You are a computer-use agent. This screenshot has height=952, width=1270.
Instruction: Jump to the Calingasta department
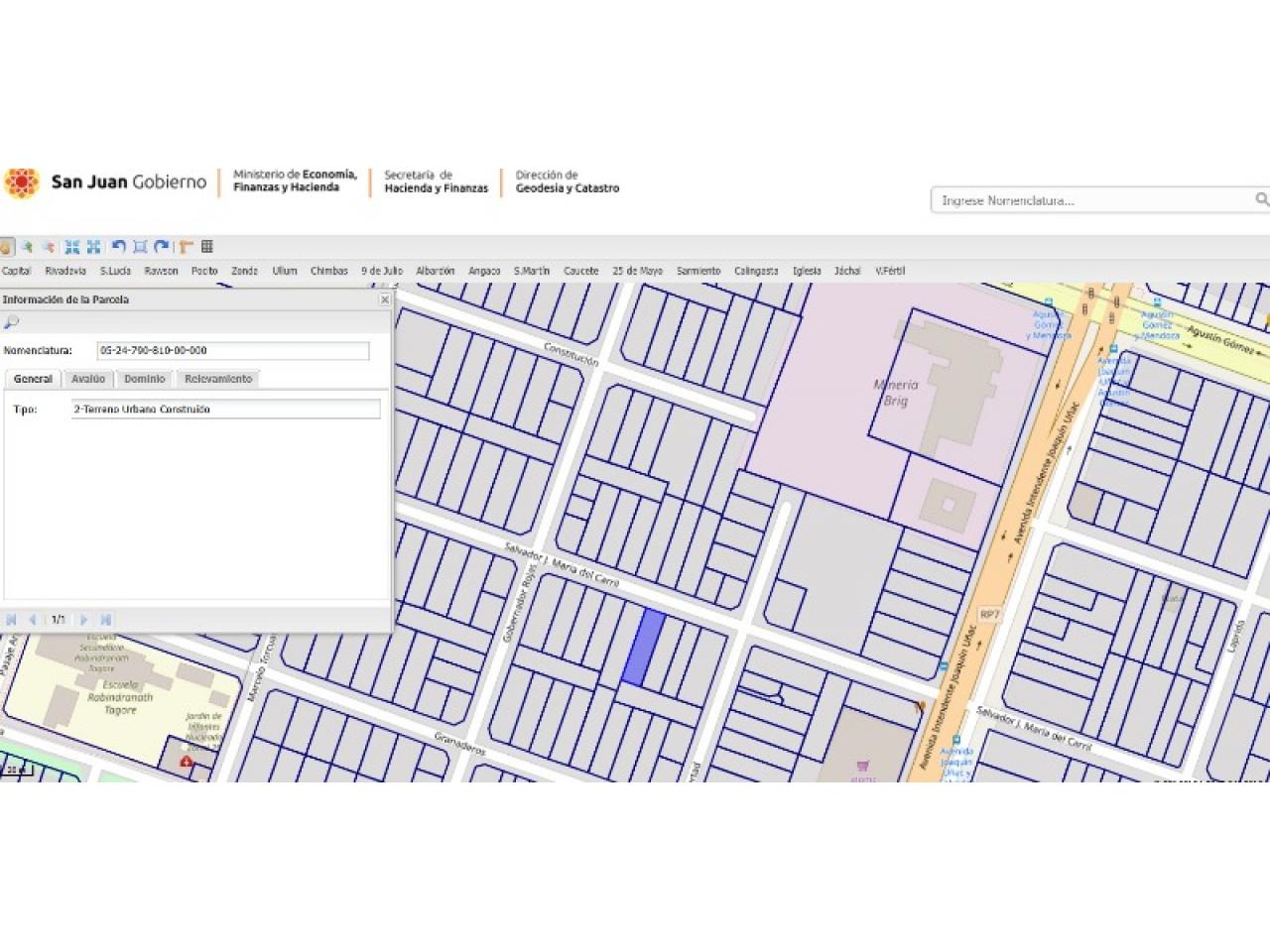(x=756, y=271)
